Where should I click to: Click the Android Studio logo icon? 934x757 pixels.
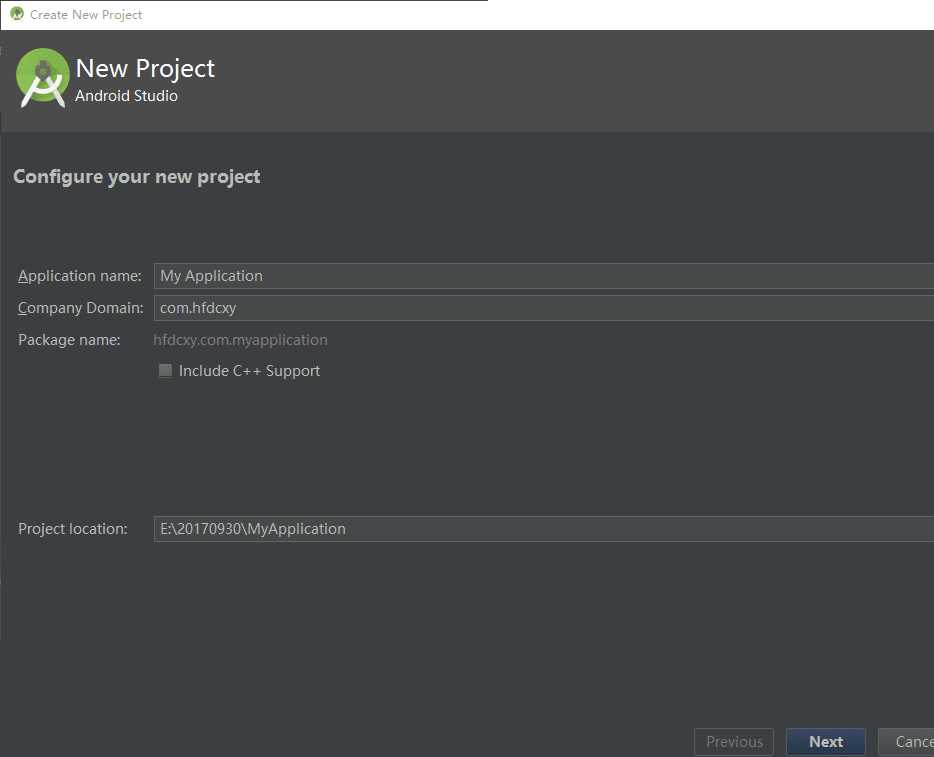tap(42, 79)
